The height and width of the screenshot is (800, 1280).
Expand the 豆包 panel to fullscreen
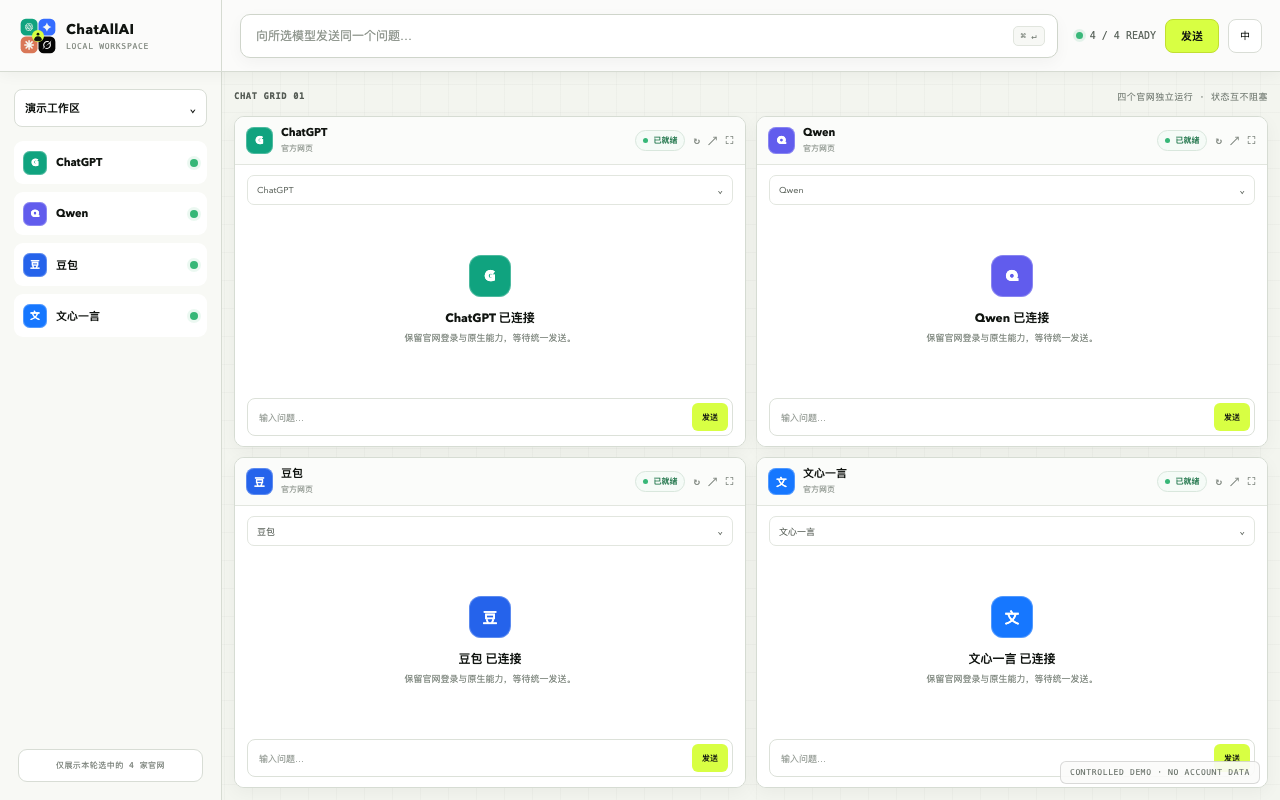tap(729, 482)
